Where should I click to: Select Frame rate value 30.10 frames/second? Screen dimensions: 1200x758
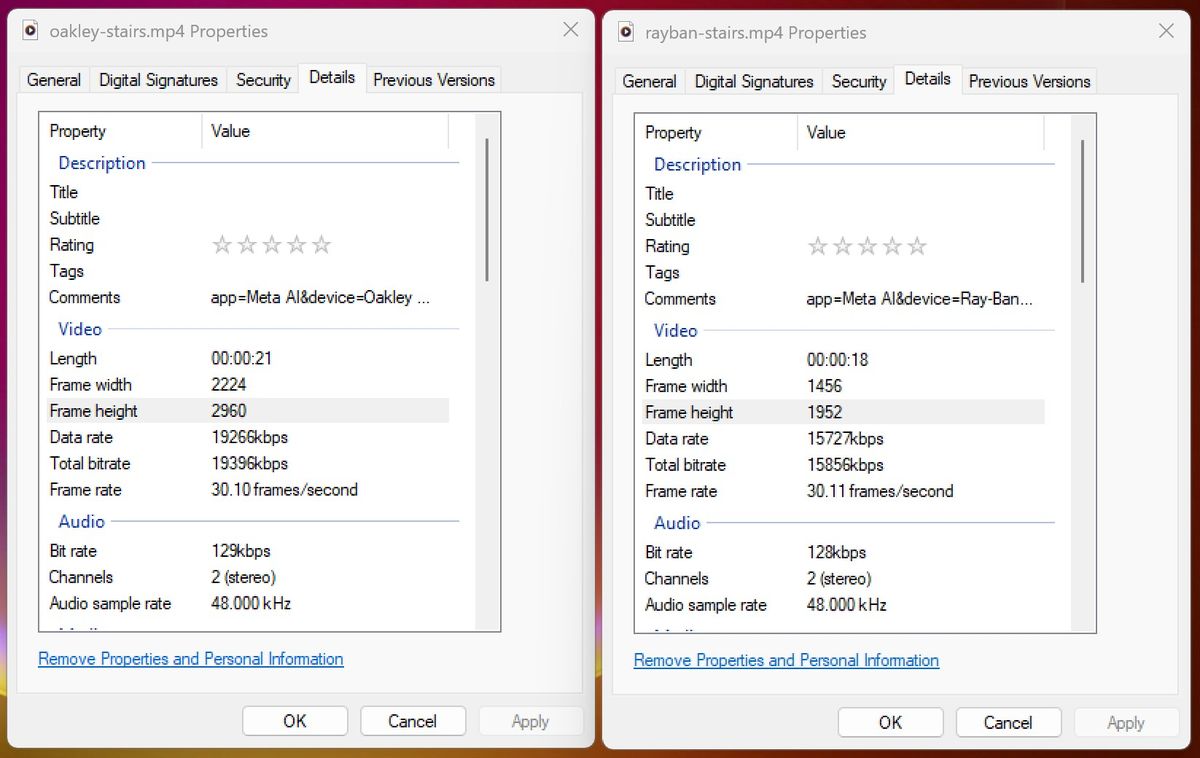coord(285,489)
